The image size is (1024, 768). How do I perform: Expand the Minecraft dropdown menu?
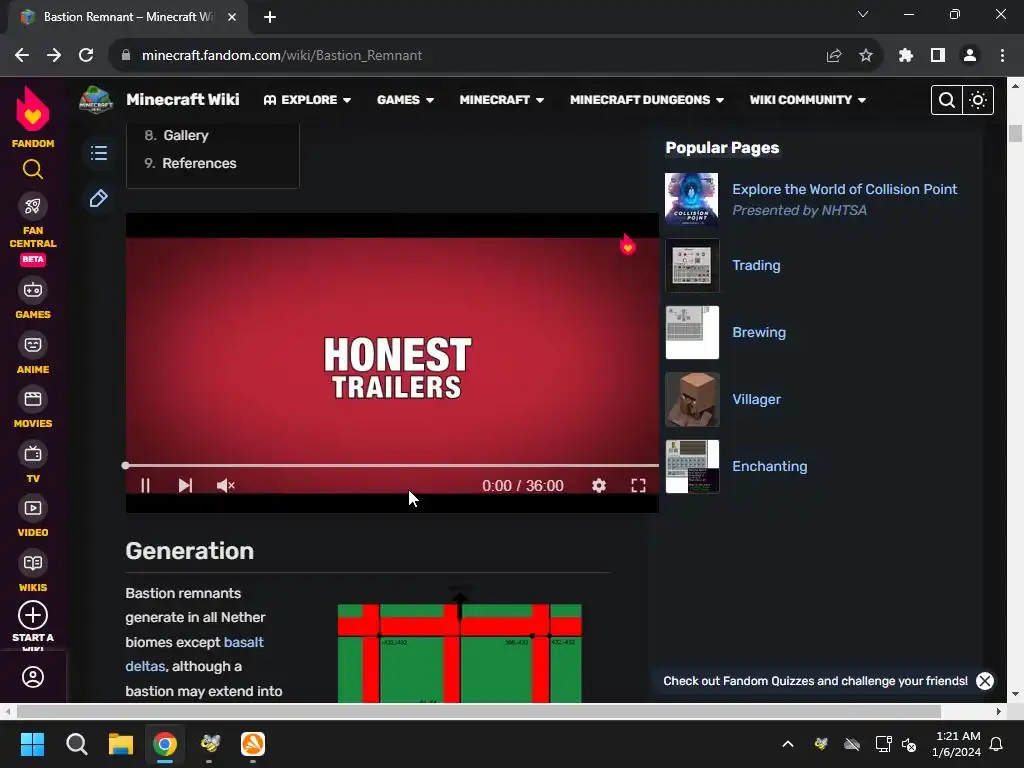(x=501, y=100)
